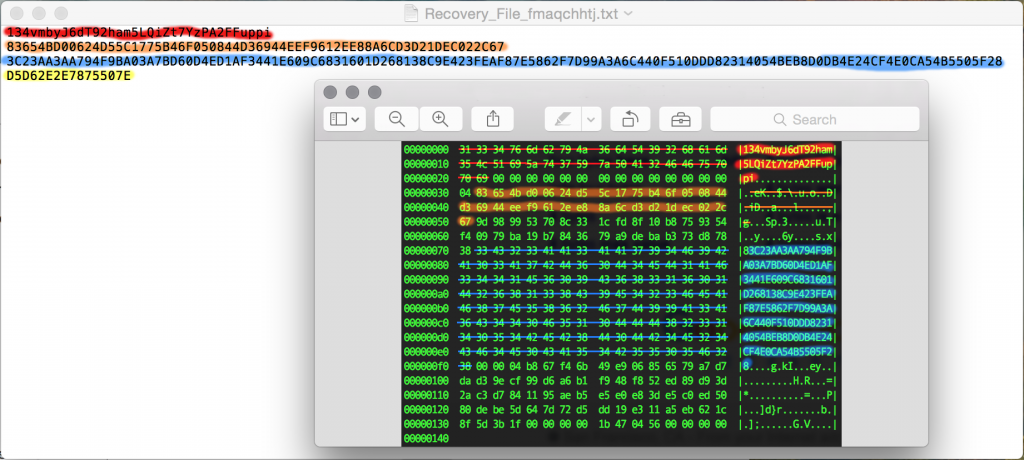Click the ASCII text |5LQiZt7YzPA2FFup|

788,163
